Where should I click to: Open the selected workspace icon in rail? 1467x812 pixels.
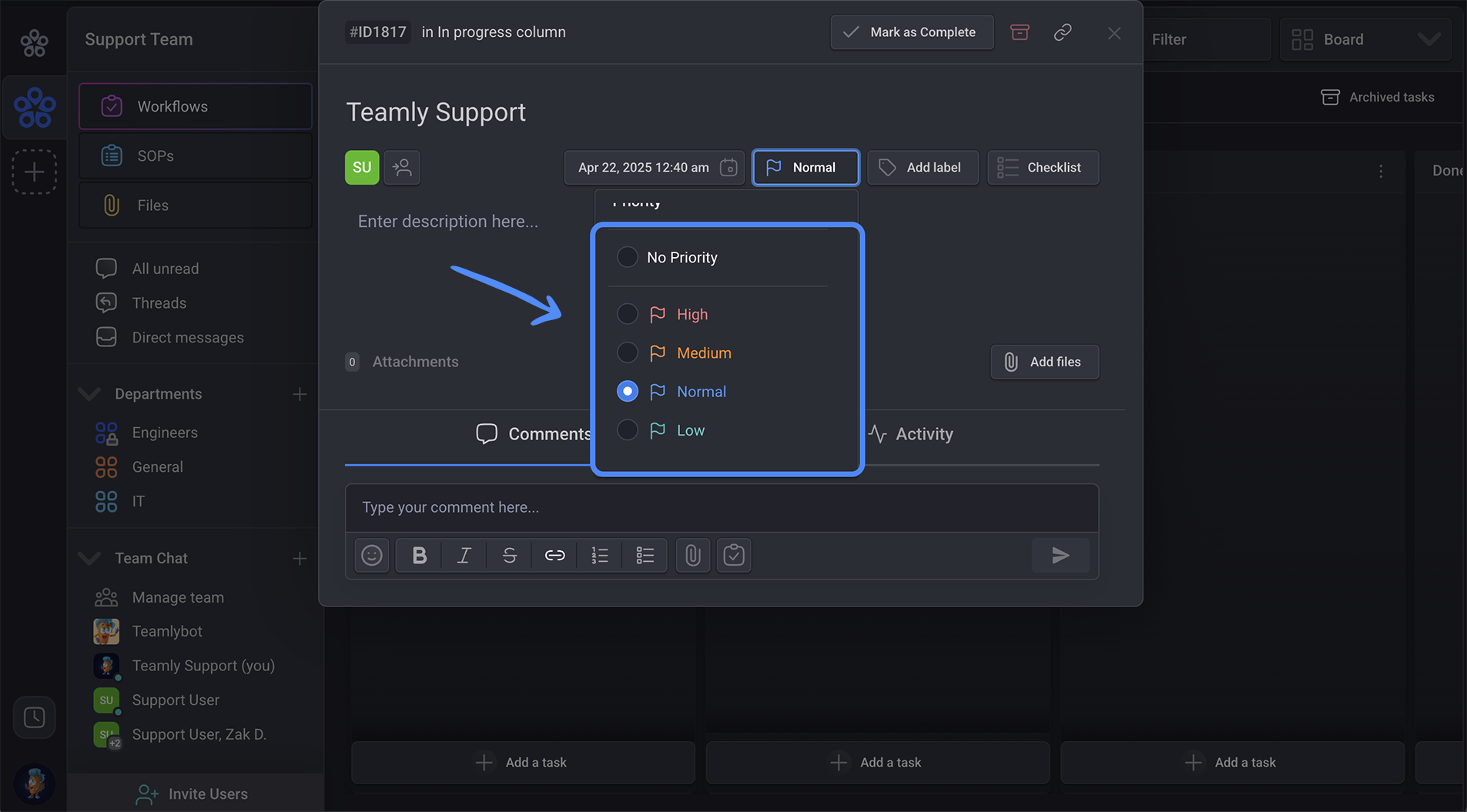(35, 107)
